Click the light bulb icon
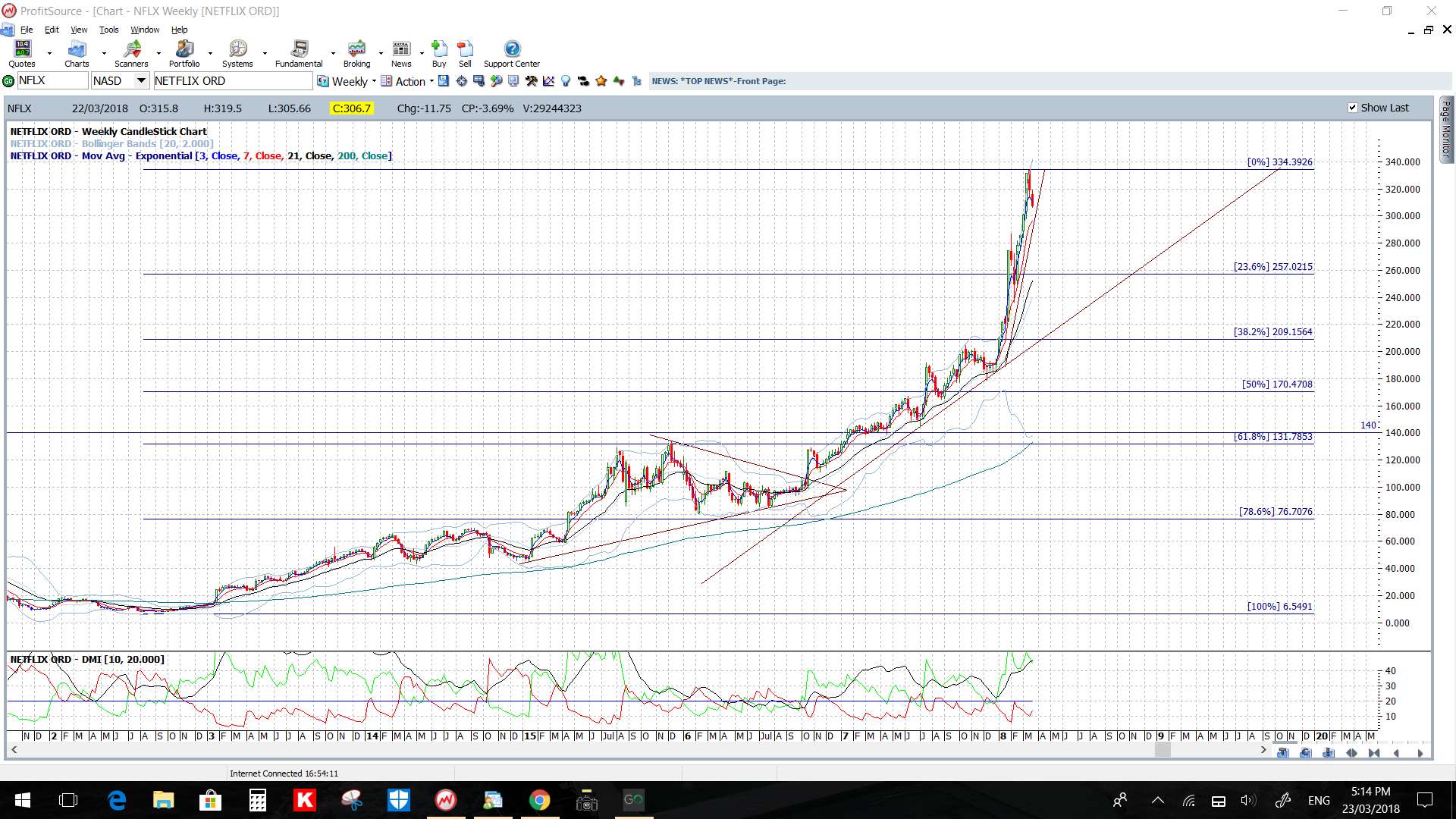This screenshot has height=819, width=1456. 566,81
